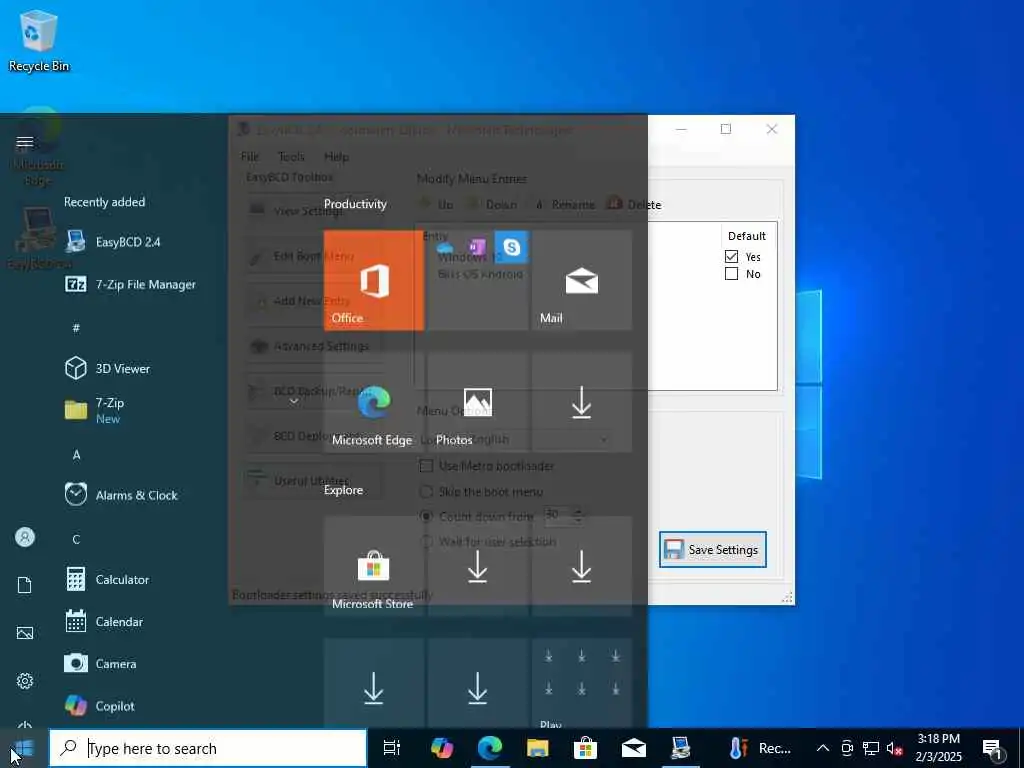This screenshot has width=1024, height=768.
Task: Open the Microsoft Edge tile
Action: [x=374, y=402]
